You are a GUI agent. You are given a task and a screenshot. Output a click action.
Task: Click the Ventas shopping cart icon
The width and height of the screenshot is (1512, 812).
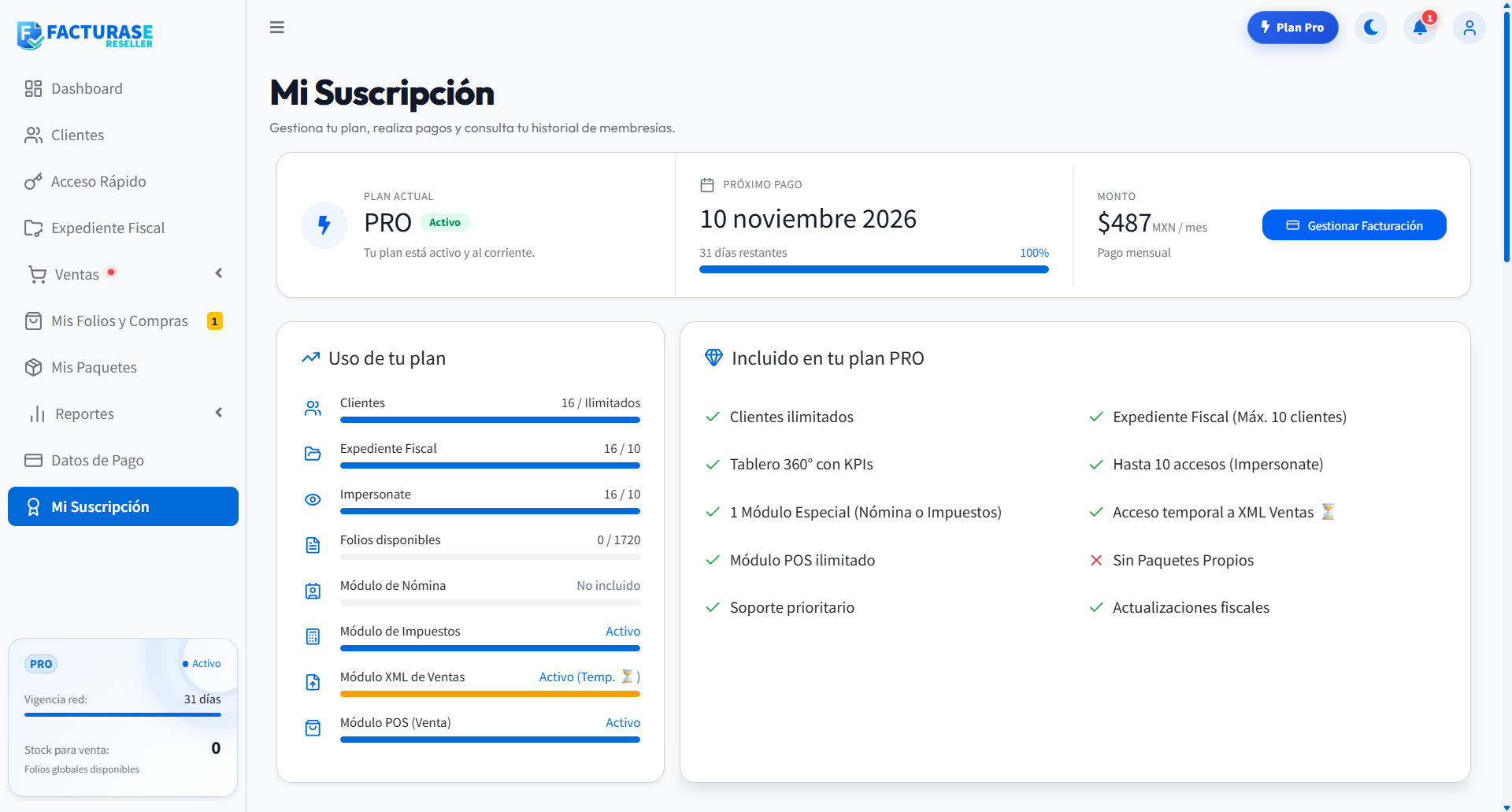point(37,274)
